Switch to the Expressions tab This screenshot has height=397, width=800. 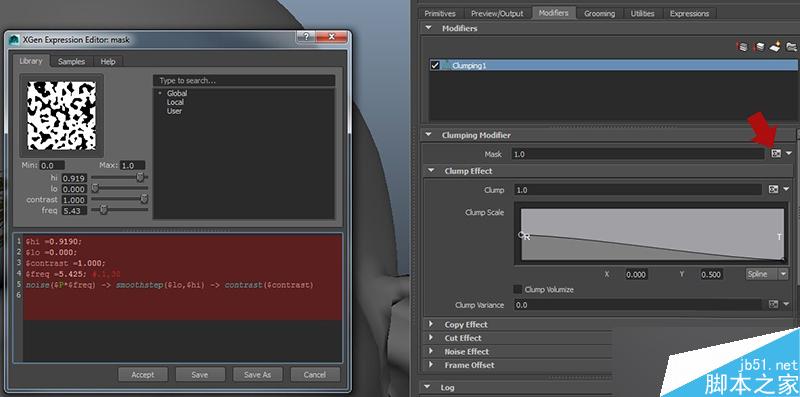point(689,14)
